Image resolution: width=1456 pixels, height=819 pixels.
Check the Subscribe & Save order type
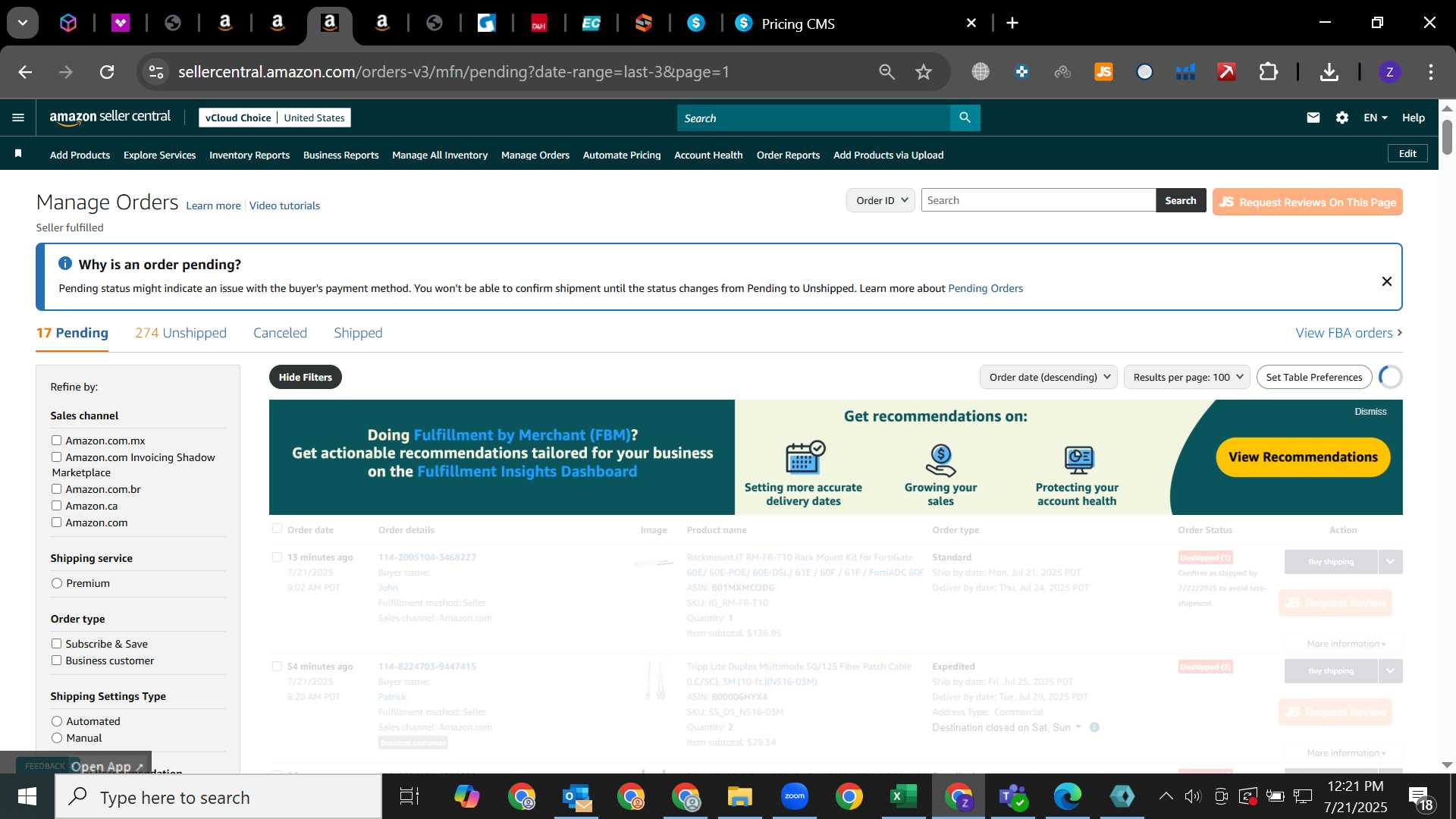pos(56,643)
